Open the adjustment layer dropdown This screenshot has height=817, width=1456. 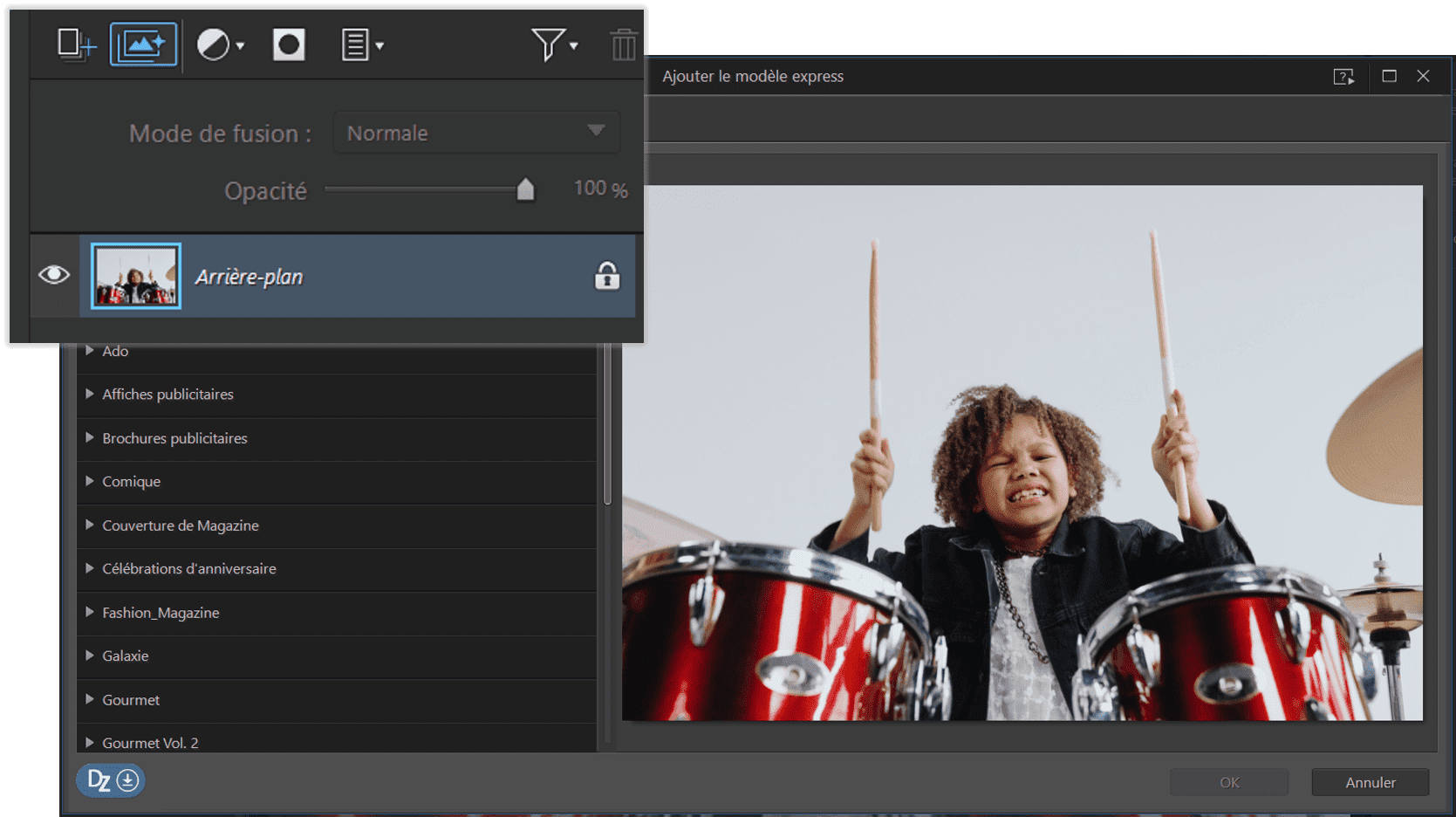pos(221,45)
